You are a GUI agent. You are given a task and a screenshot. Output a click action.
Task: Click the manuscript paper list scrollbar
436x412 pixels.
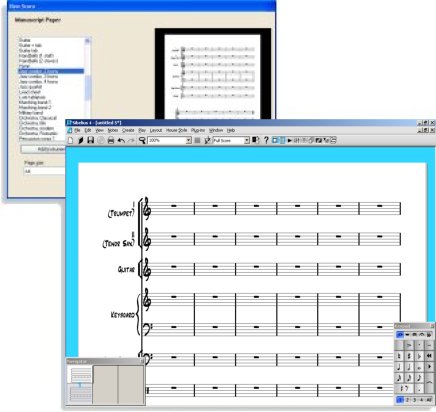[x=87, y=87]
